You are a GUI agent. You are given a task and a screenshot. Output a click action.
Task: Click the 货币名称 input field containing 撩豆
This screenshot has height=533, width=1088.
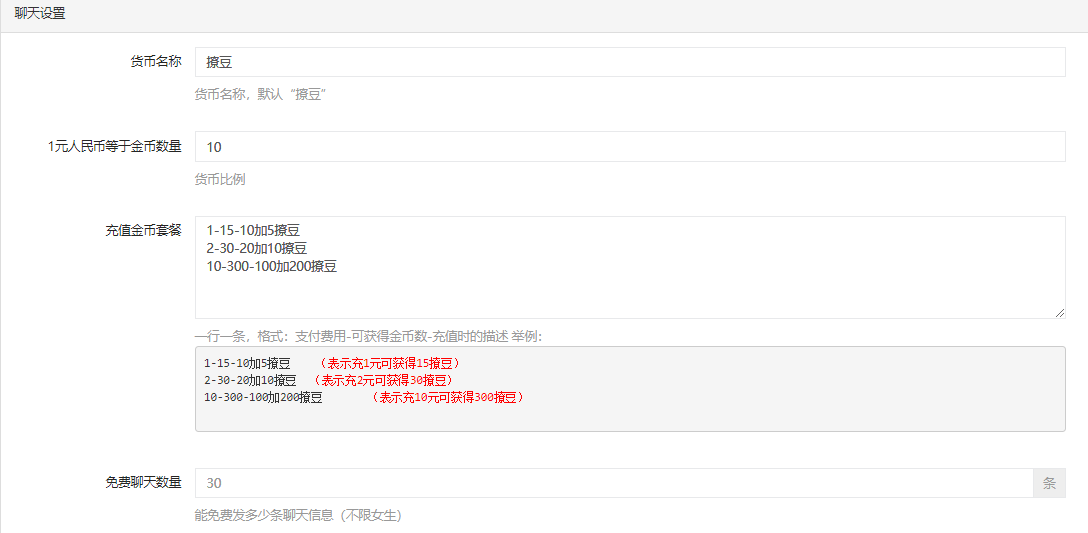click(630, 62)
